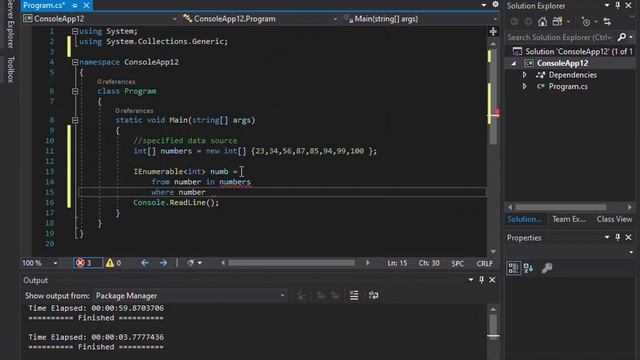The height and width of the screenshot is (360, 640).
Task: Navigate forward with the right arrow
Action: (163, 263)
